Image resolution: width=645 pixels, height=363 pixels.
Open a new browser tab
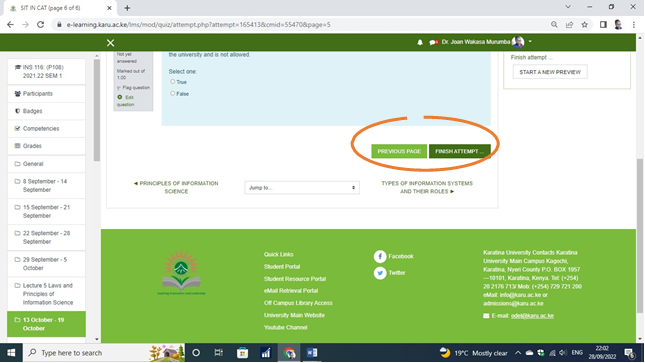[x=127, y=8]
